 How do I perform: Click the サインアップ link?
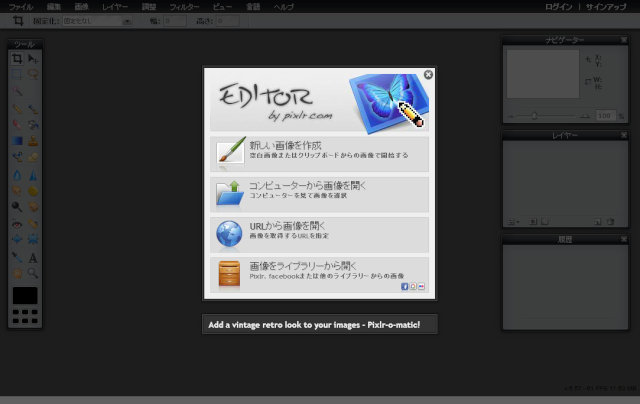(x=606, y=7)
